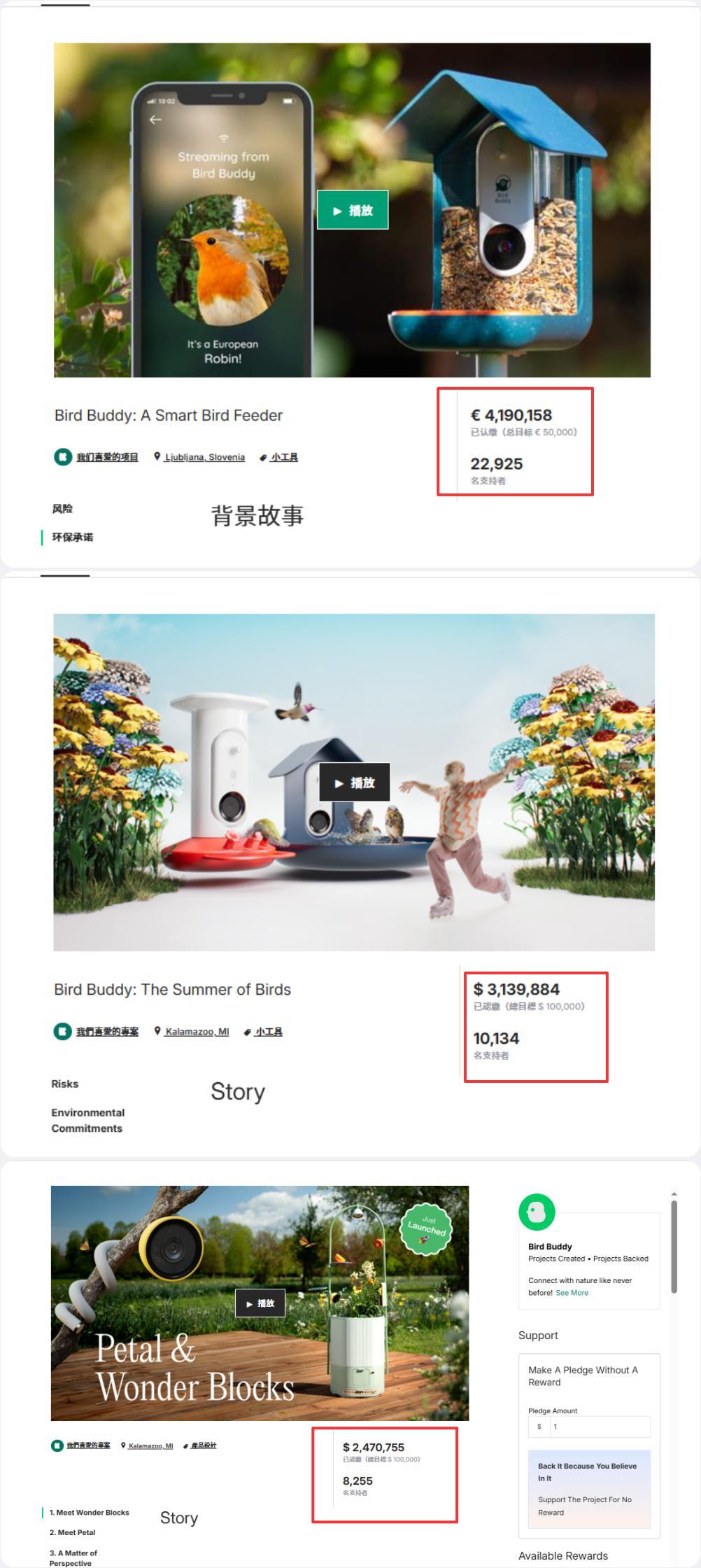The image size is (701, 1568).
Task: Play the Petal & Wonder Blocks video
Action: [260, 1303]
